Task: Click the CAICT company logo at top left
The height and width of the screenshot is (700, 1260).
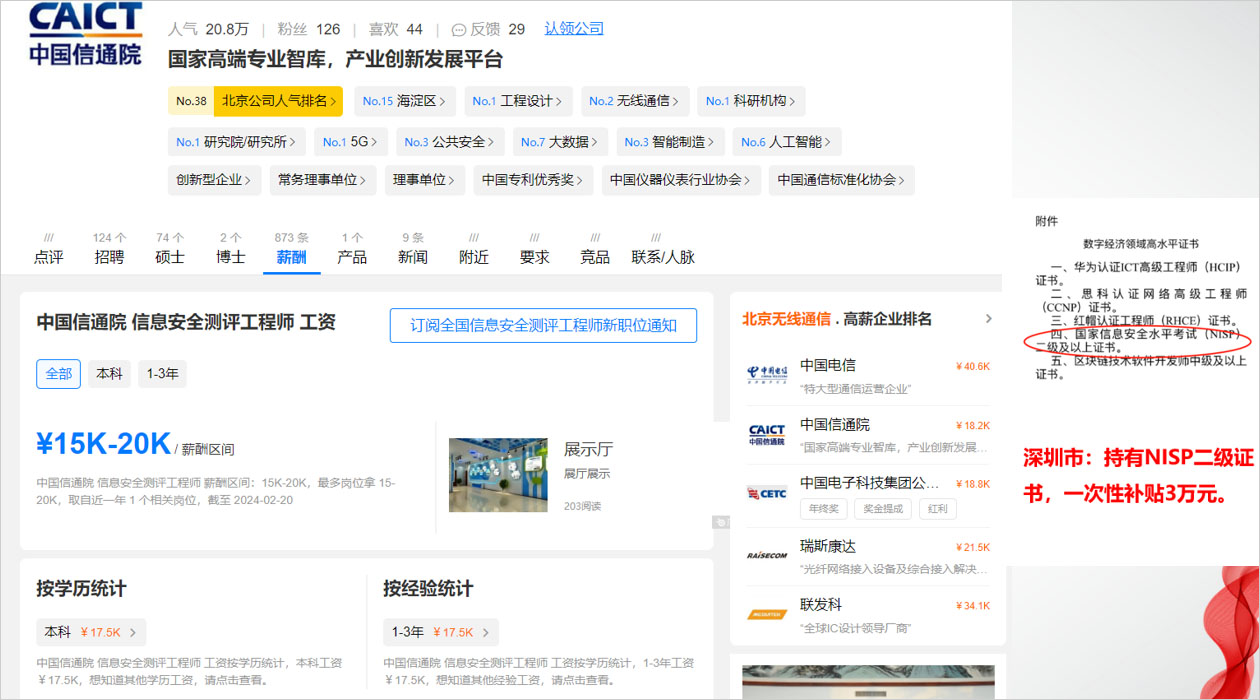Action: 86,35
